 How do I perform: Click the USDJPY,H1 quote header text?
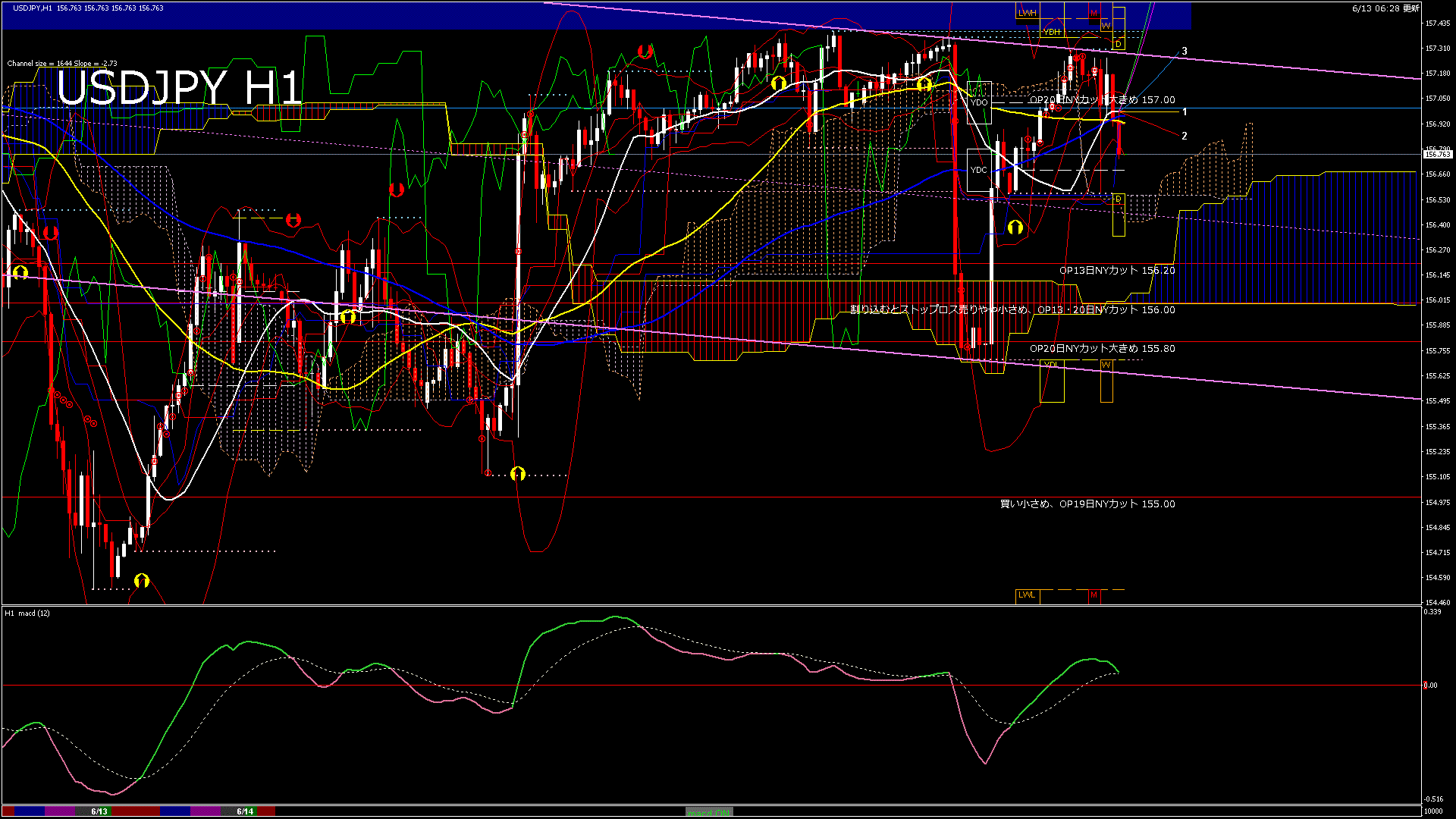coord(87,8)
